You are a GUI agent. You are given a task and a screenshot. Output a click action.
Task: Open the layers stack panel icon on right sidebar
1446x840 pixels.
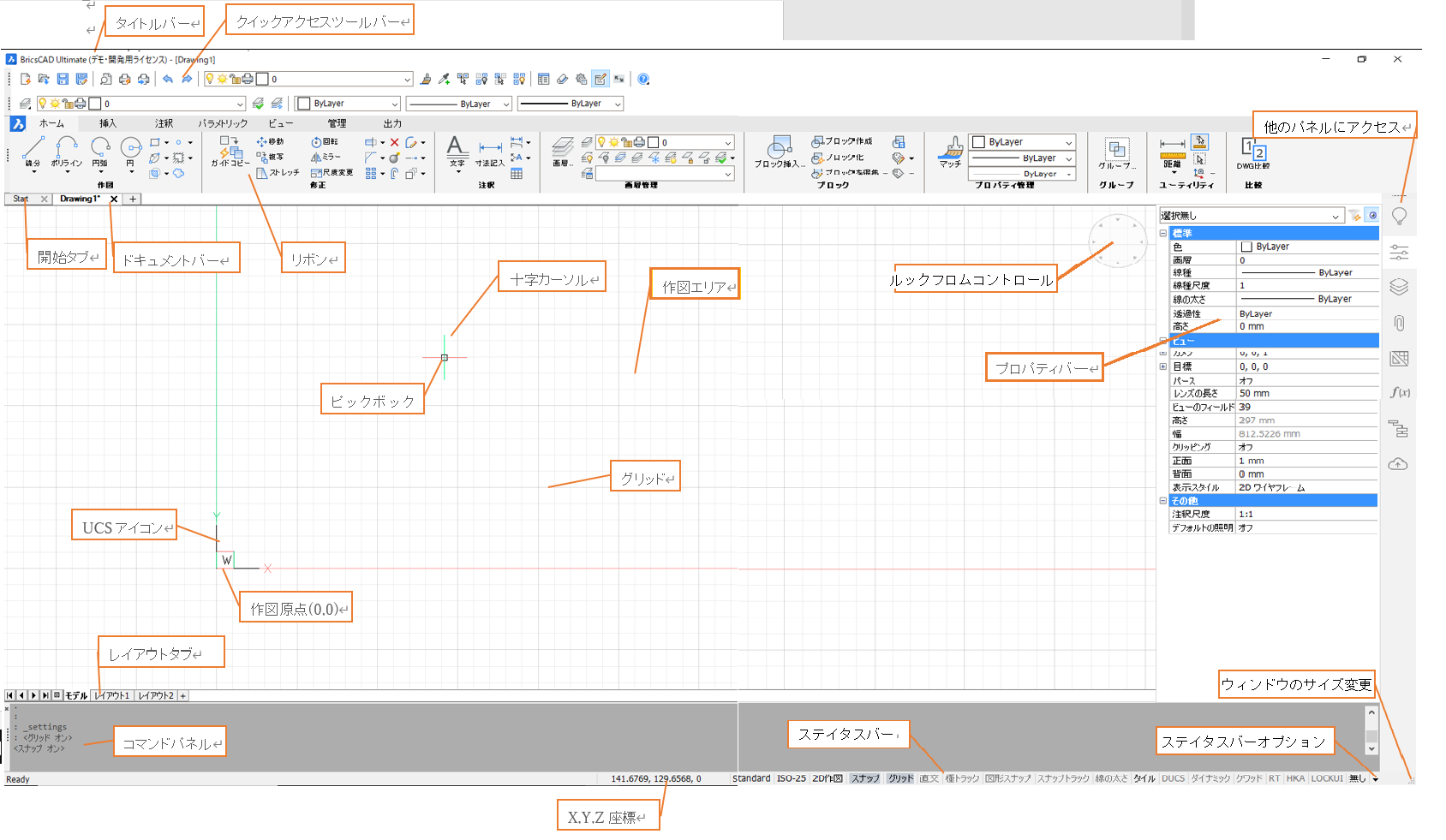[1399, 287]
